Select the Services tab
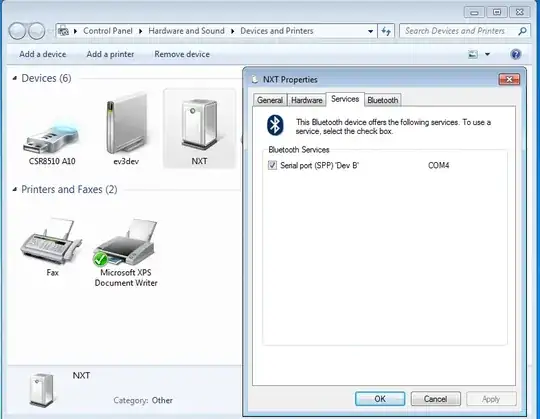 (x=345, y=99)
